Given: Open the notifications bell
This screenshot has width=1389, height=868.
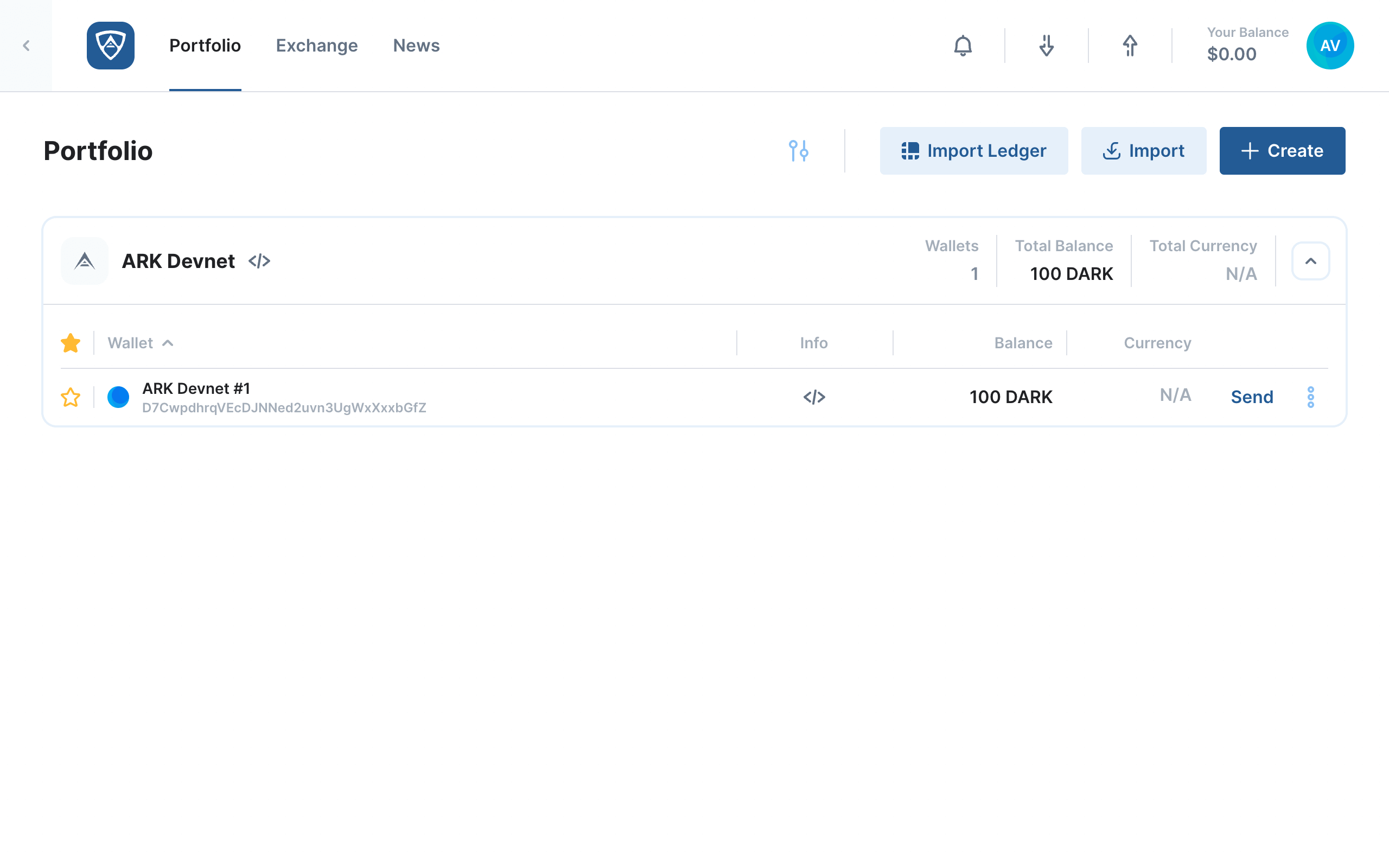Looking at the screenshot, I should [x=963, y=46].
